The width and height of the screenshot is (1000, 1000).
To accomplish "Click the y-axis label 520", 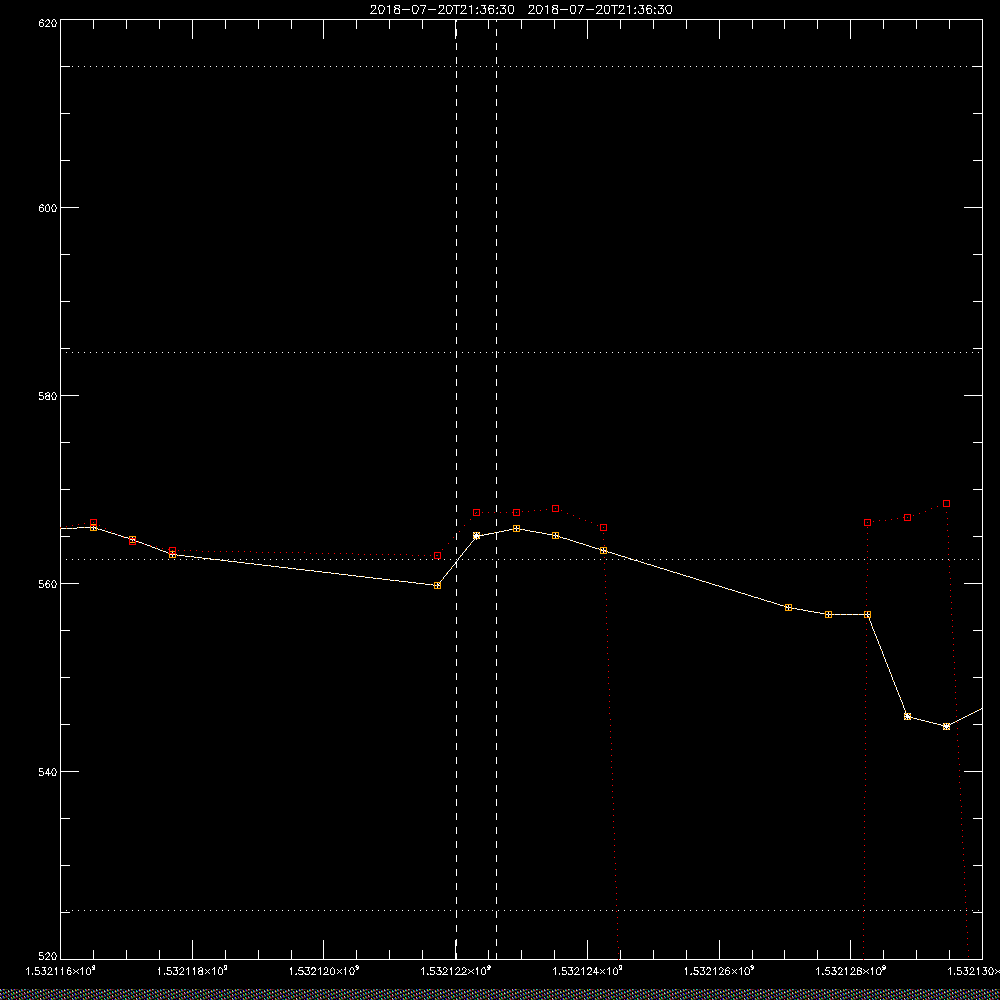I will coord(48,956).
